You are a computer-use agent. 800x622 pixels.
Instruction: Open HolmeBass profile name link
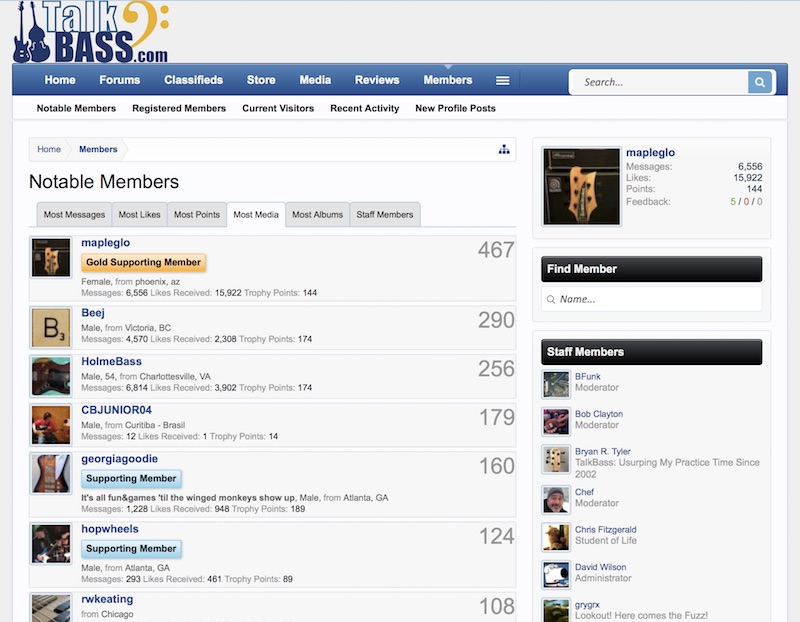coord(111,361)
